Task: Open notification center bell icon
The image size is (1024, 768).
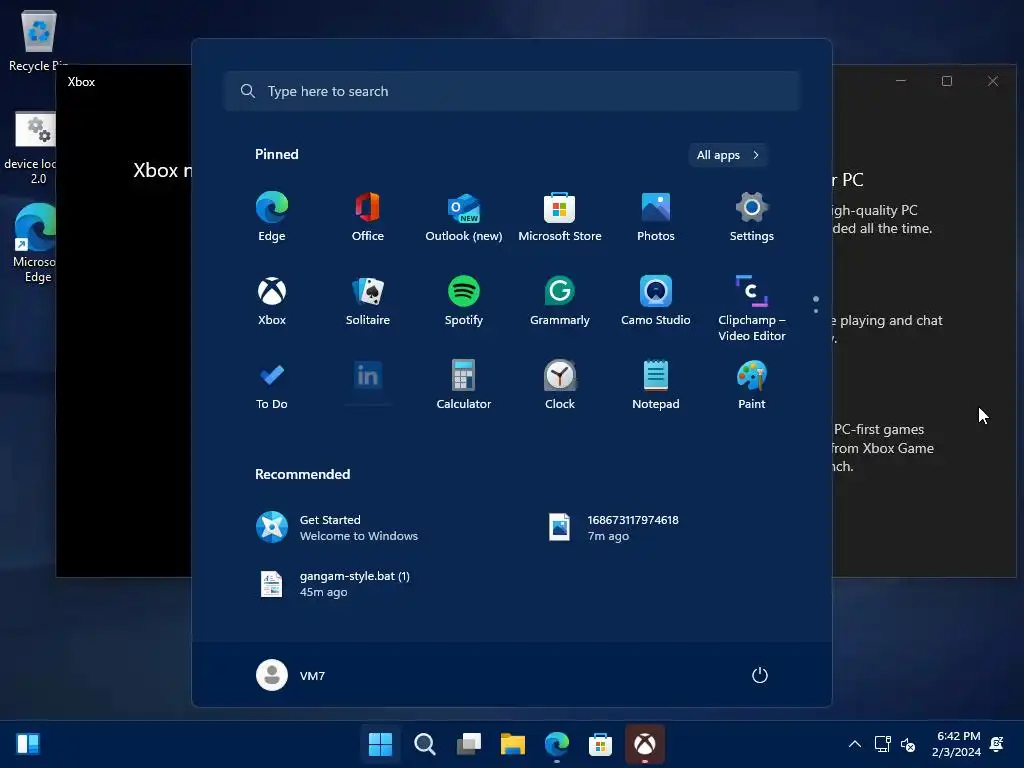Action: (997, 744)
